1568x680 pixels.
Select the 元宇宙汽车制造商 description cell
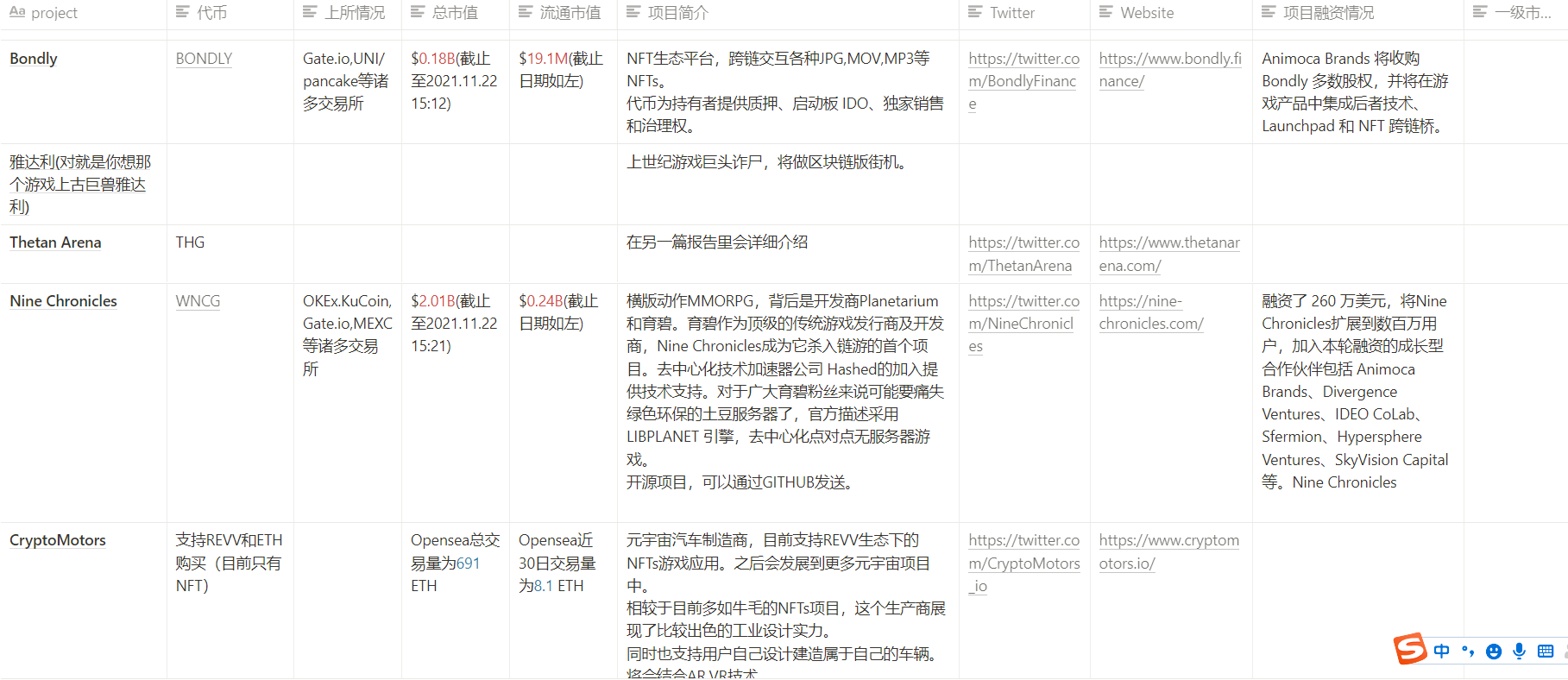788,601
